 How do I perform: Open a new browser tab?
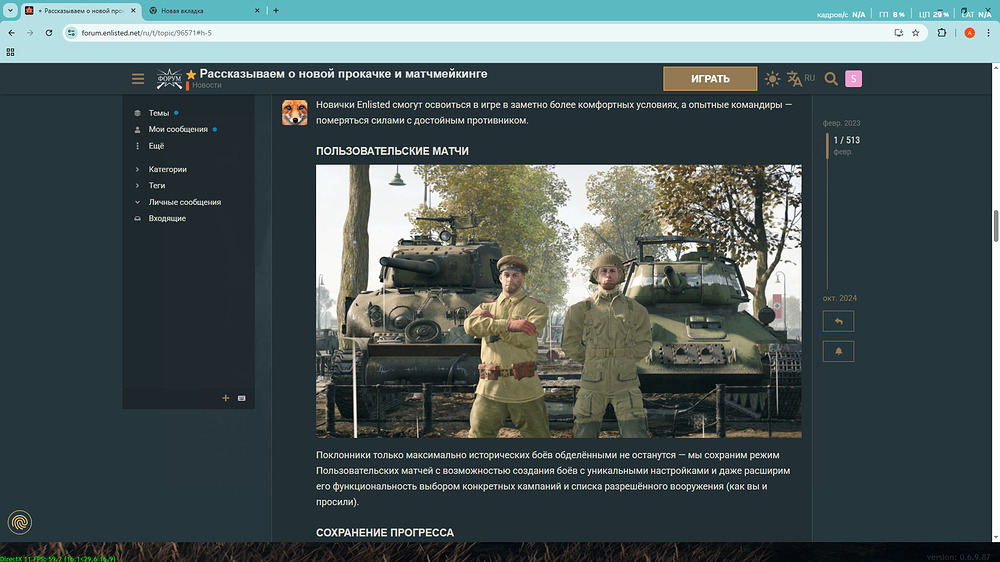[x=276, y=11]
